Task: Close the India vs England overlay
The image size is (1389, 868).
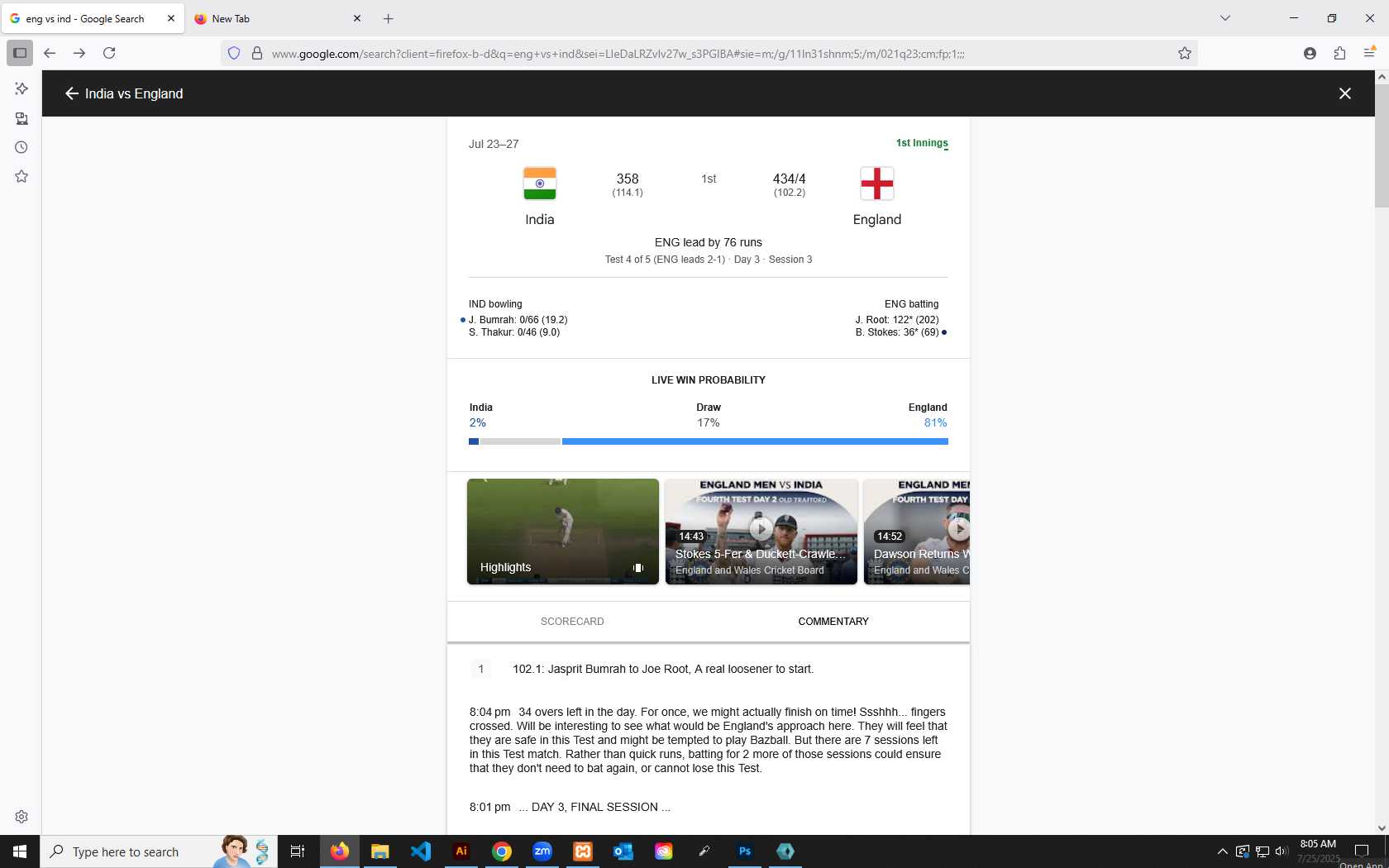Action: (x=1344, y=93)
